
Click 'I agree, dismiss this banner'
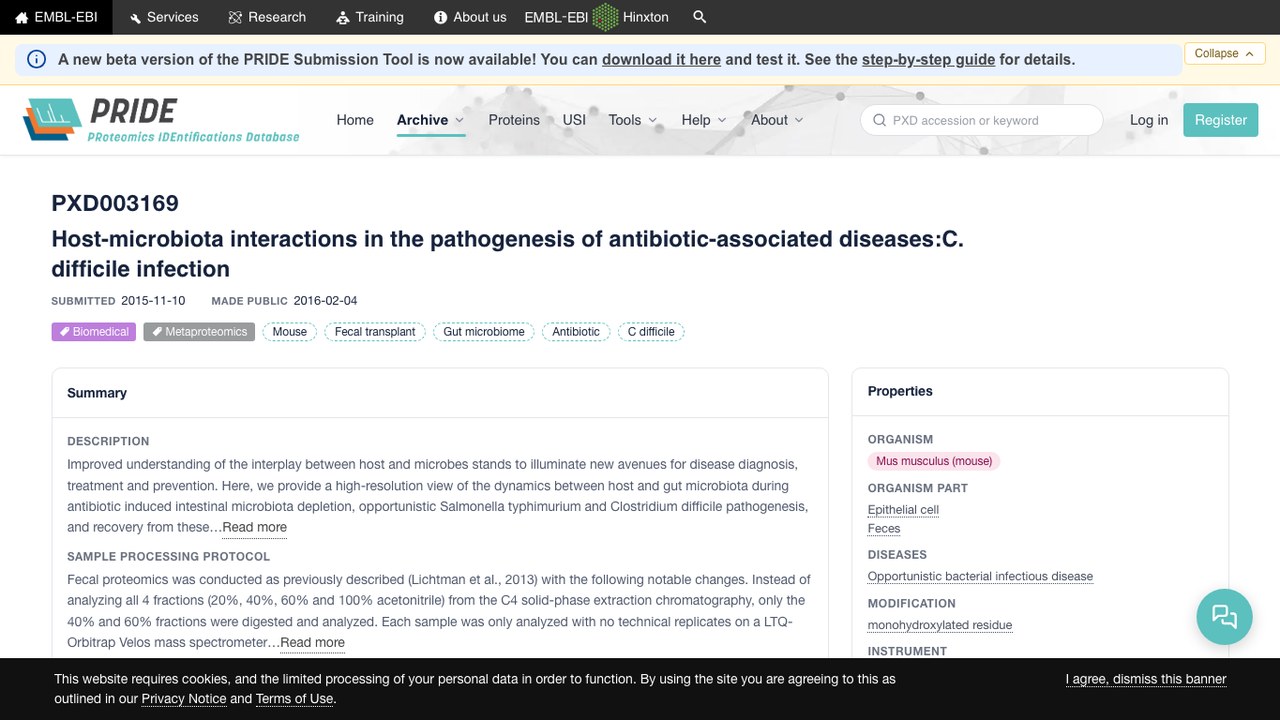pyautogui.click(x=1146, y=679)
